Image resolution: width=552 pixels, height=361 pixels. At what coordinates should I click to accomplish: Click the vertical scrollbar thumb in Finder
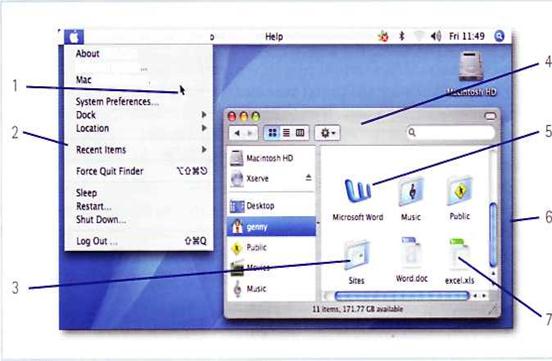pyautogui.click(x=493, y=234)
